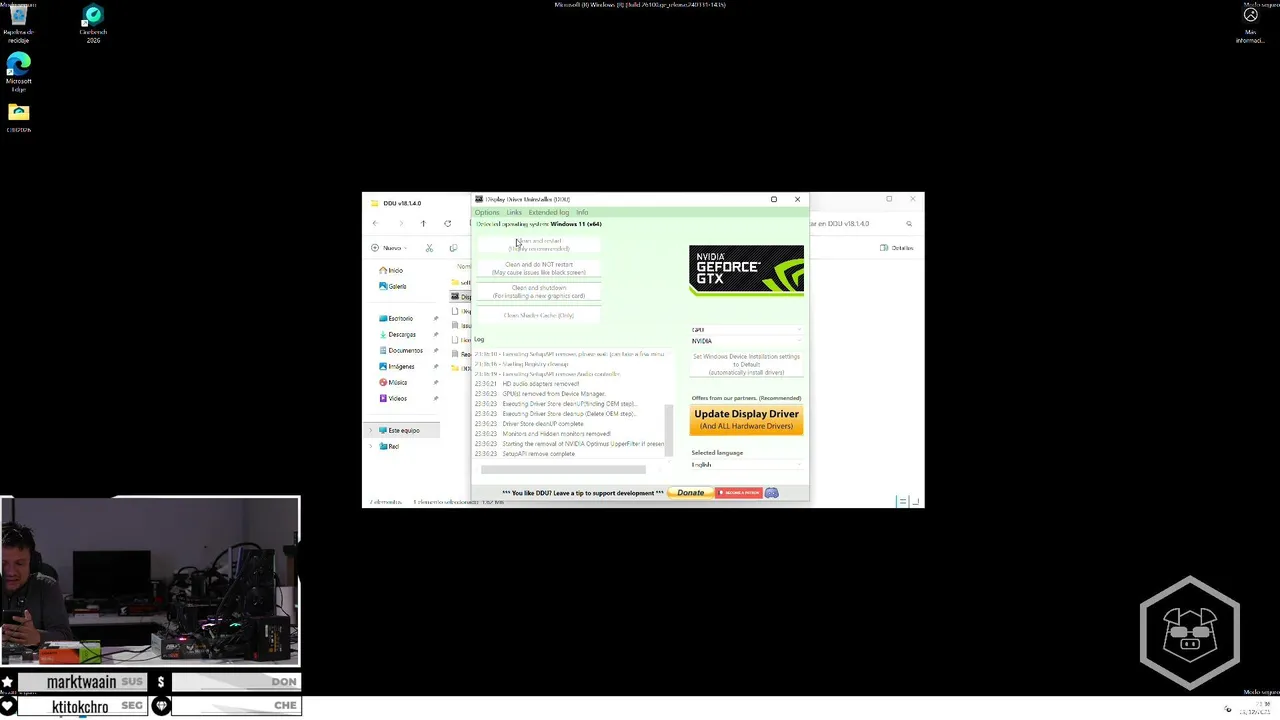Click the system tray clock
This screenshot has width=1280, height=720.
click(x=1255, y=708)
